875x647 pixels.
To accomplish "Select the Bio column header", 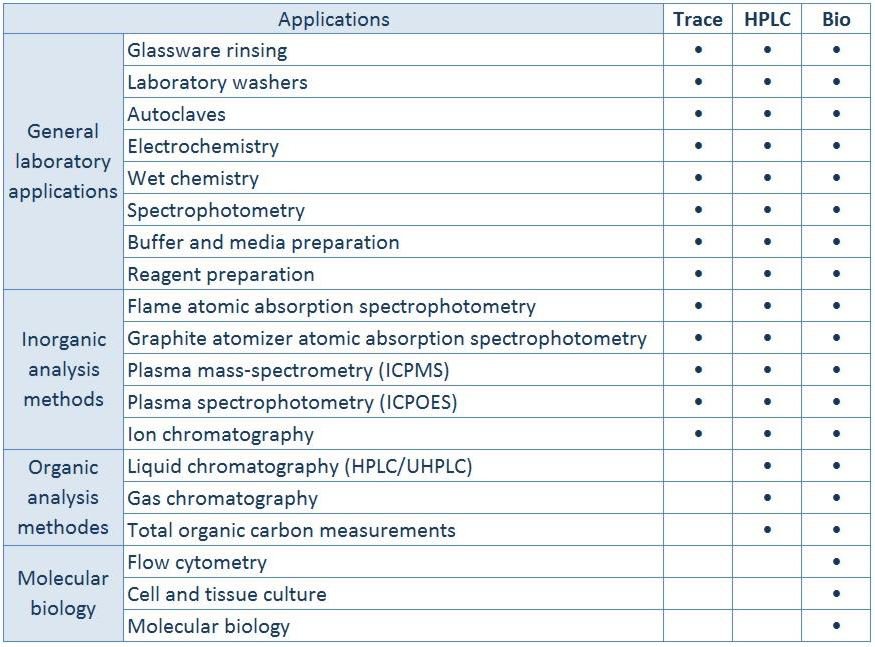I will tap(836, 20).
